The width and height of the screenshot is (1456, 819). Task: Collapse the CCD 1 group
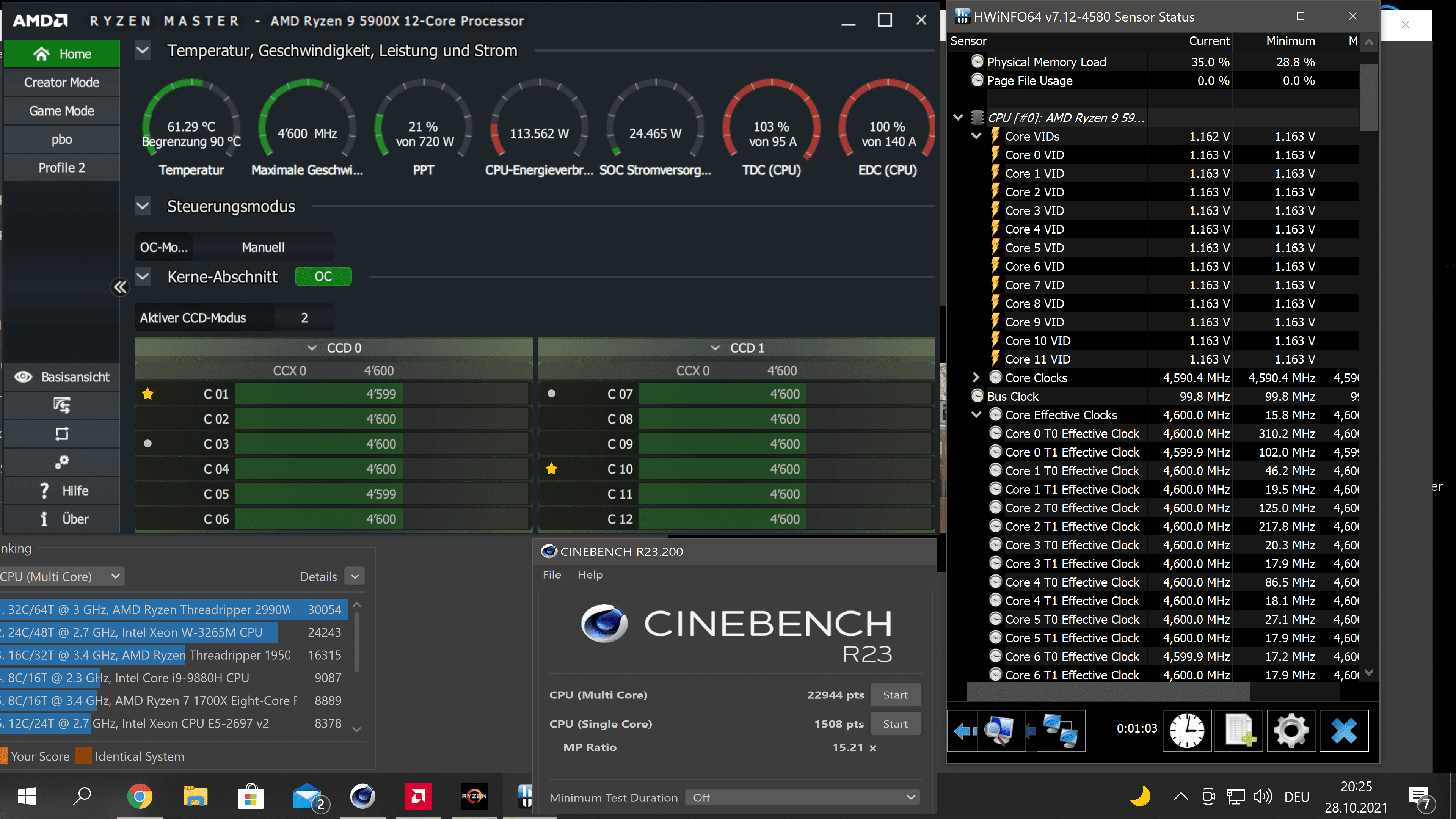click(715, 348)
